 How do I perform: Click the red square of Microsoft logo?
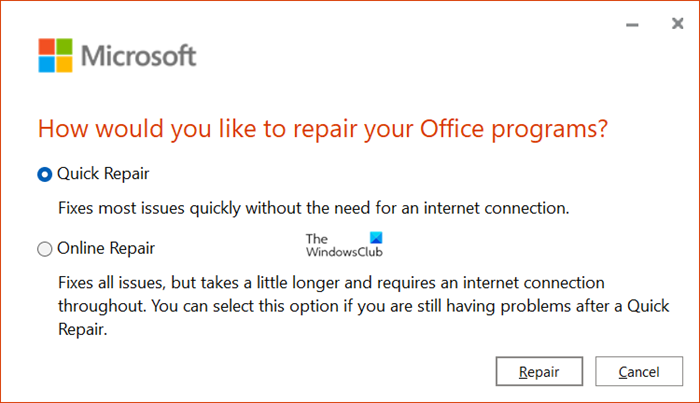pos(48,49)
